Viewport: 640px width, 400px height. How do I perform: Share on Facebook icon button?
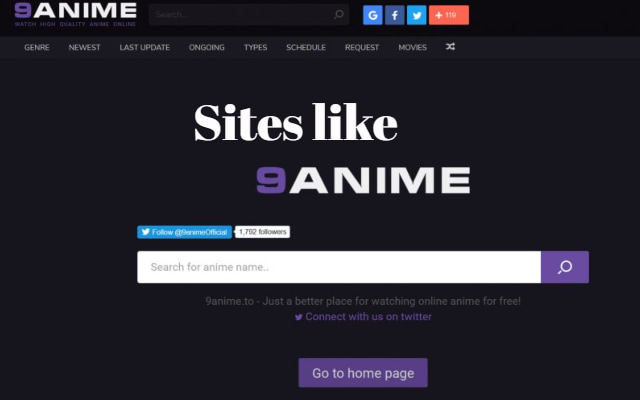tap(395, 15)
